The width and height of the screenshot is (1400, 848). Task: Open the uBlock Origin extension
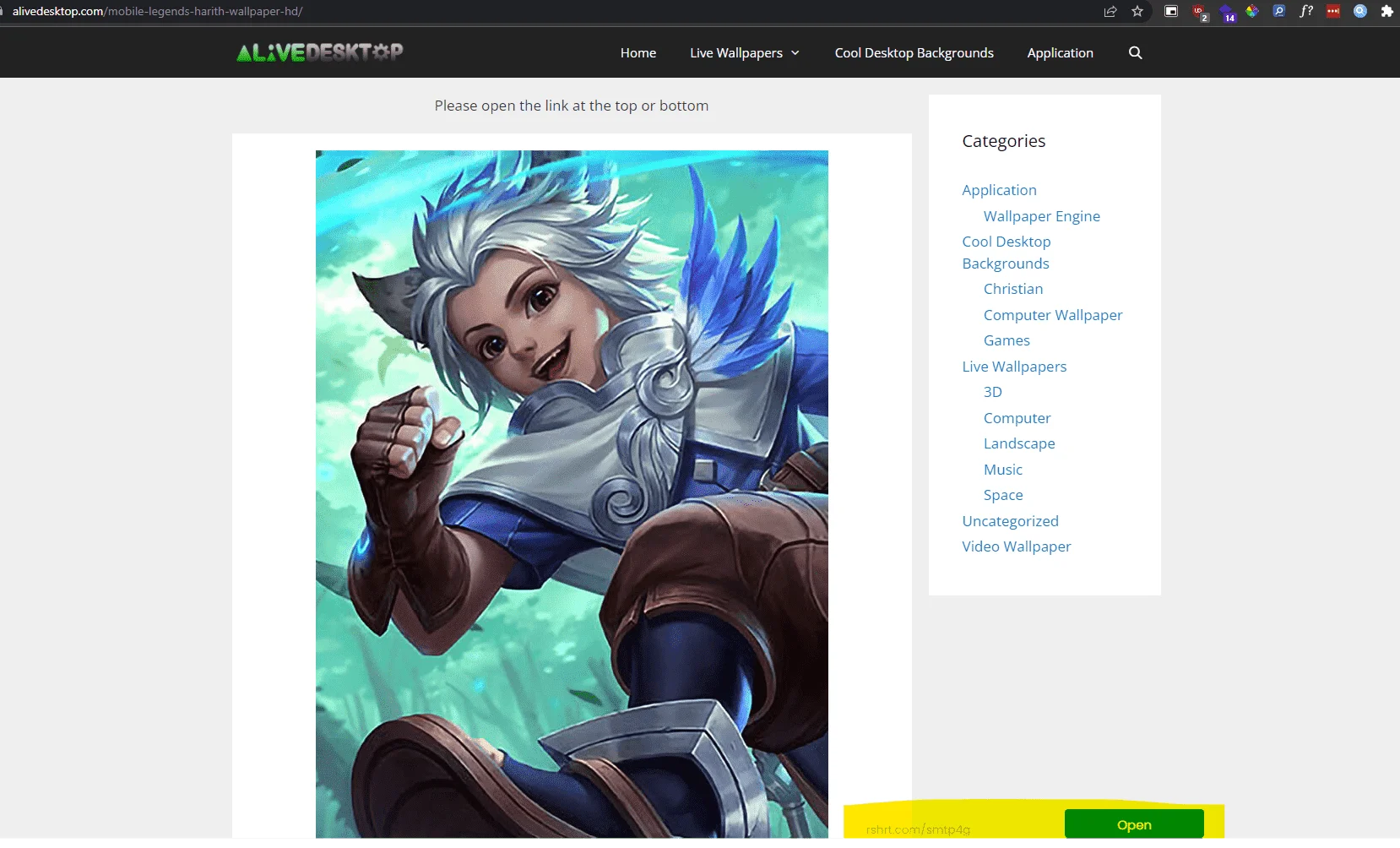click(1199, 12)
